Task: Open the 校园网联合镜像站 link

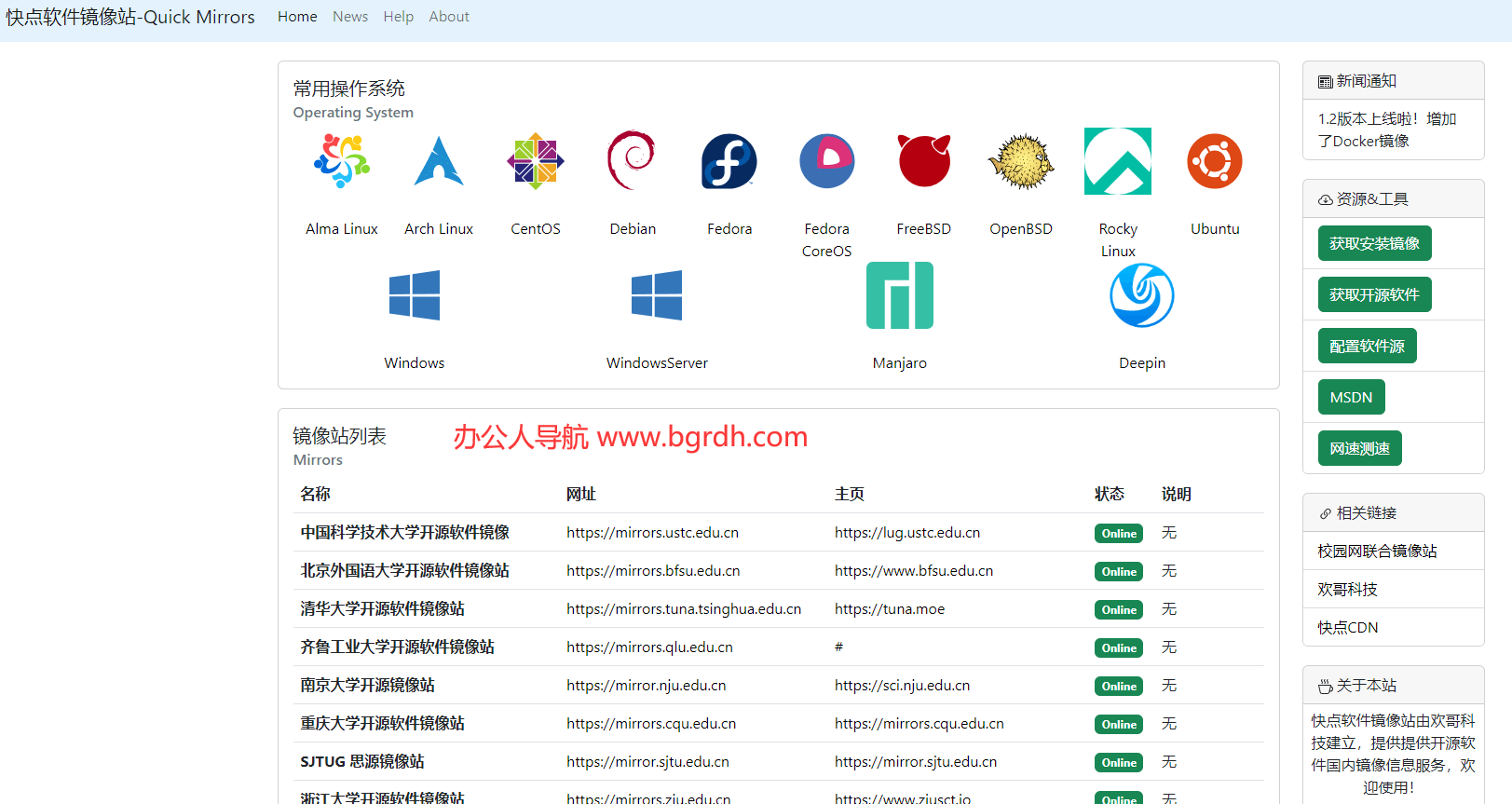Action: click(1377, 552)
